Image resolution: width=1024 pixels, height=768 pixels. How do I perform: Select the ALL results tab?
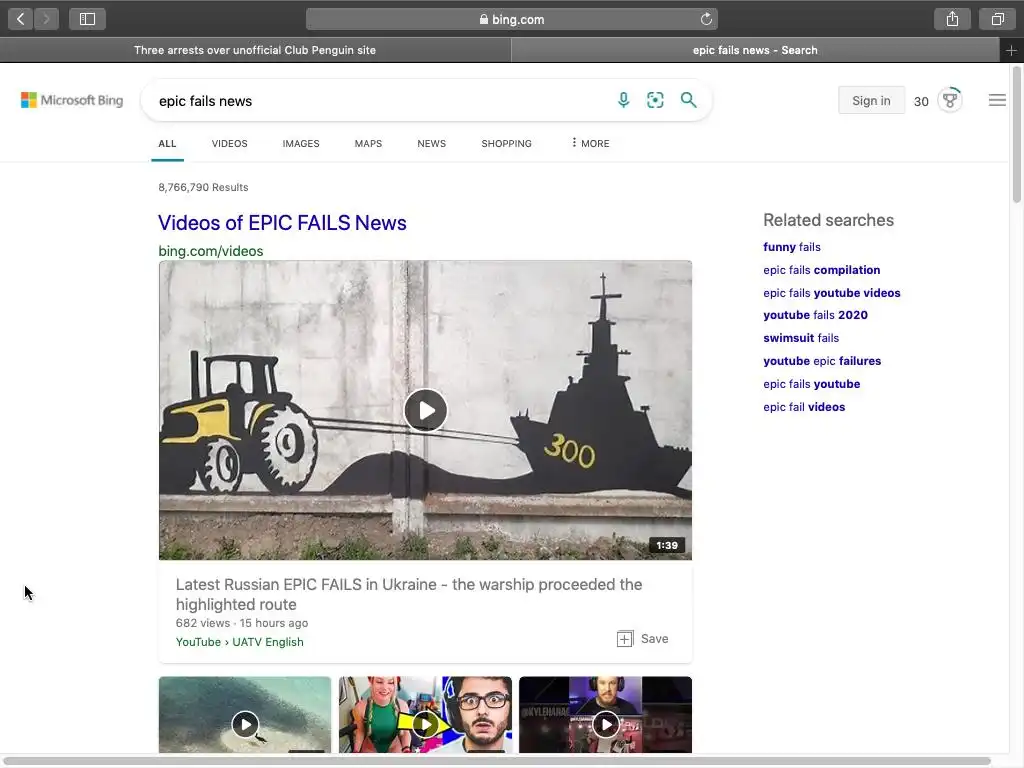(x=167, y=144)
